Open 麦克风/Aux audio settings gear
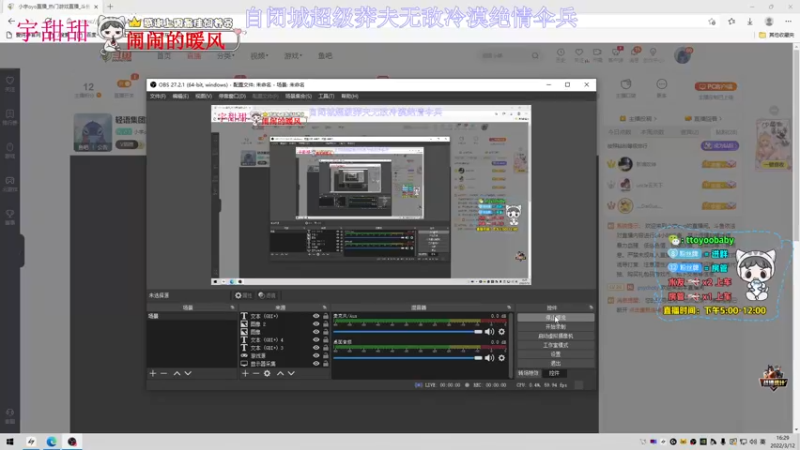800x450 pixels. pos(502,332)
